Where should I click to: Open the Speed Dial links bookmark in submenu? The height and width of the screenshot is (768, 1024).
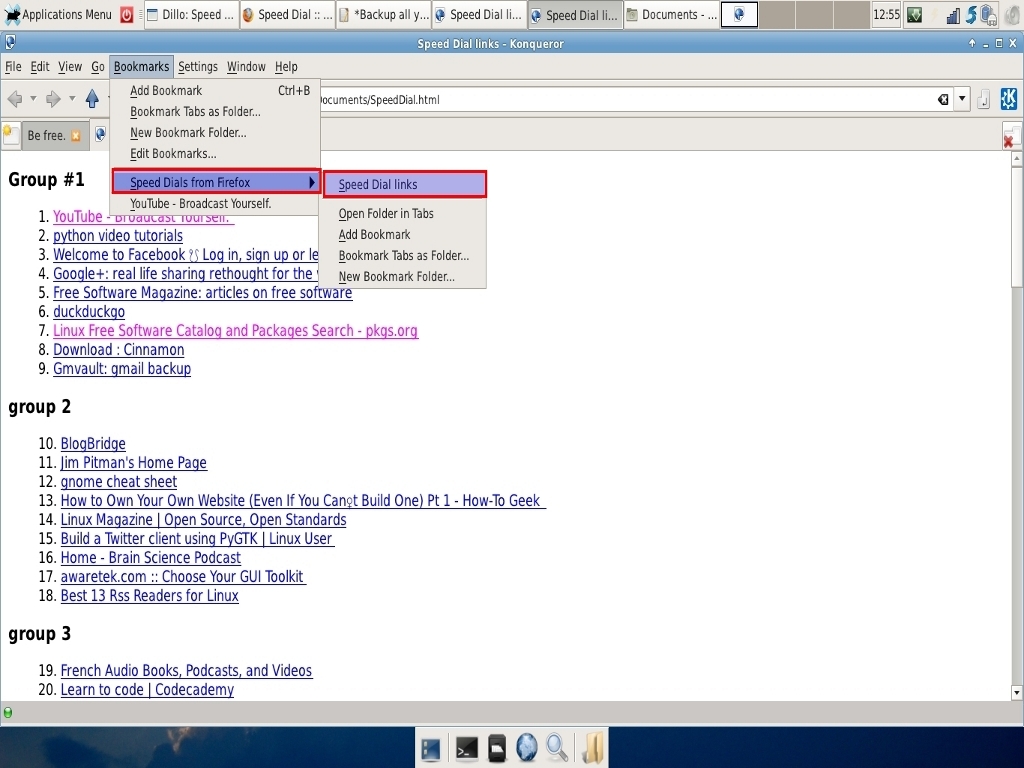tap(405, 184)
